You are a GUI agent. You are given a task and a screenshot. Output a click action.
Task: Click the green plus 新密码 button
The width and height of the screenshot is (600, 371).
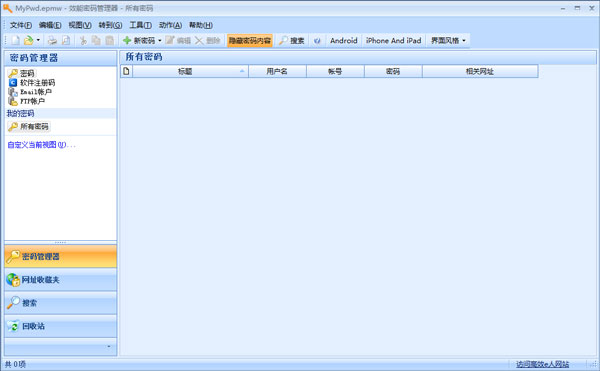pos(139,40)
